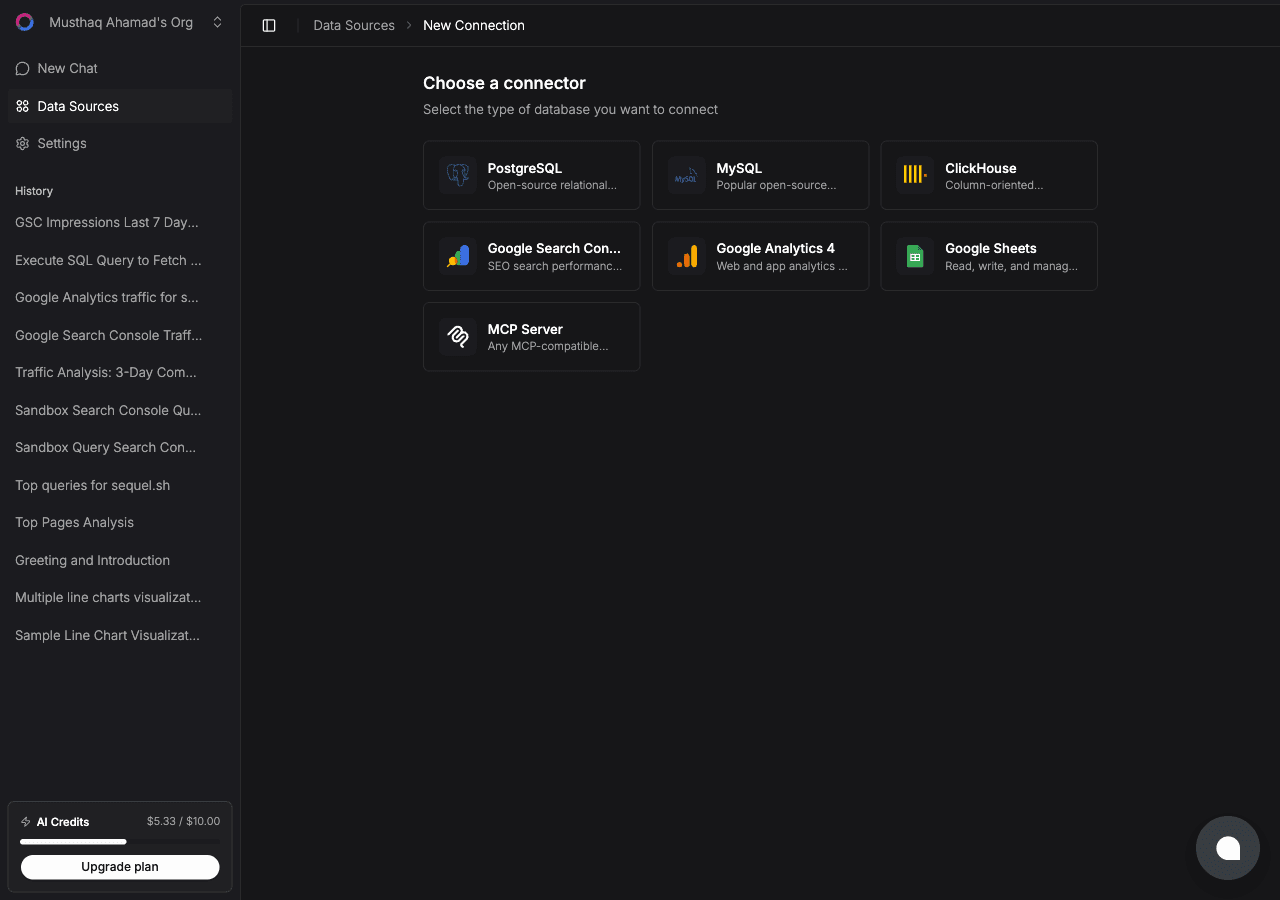Image resolution: width=1280 pixels, height=900 pixels.
Task: Select Google Search Console connector title
Action: (554, 248)
